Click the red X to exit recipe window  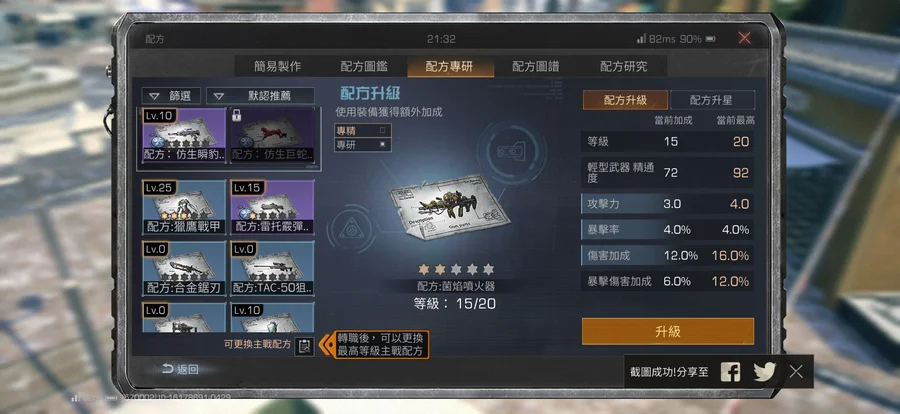point(744,38)
